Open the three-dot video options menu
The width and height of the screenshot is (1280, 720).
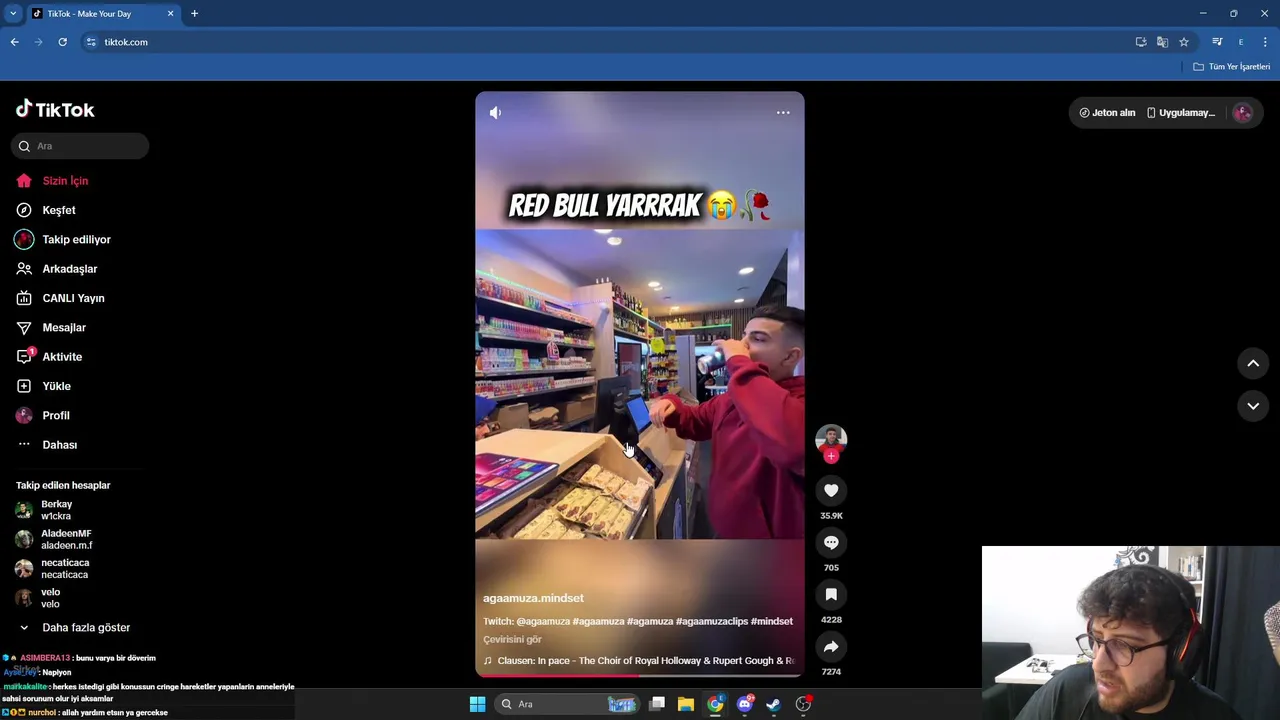[x=783, y=113]
